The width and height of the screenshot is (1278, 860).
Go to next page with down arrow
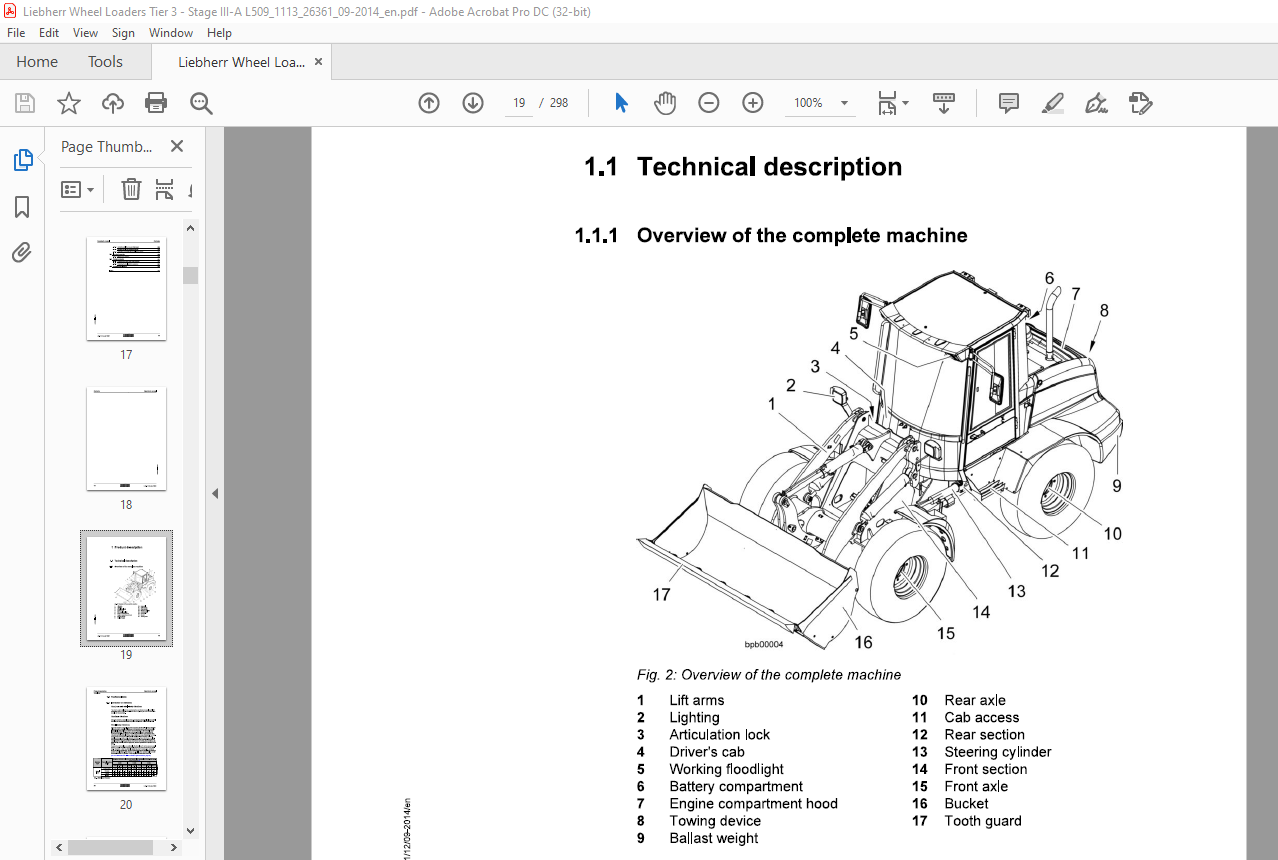point(473,103)
